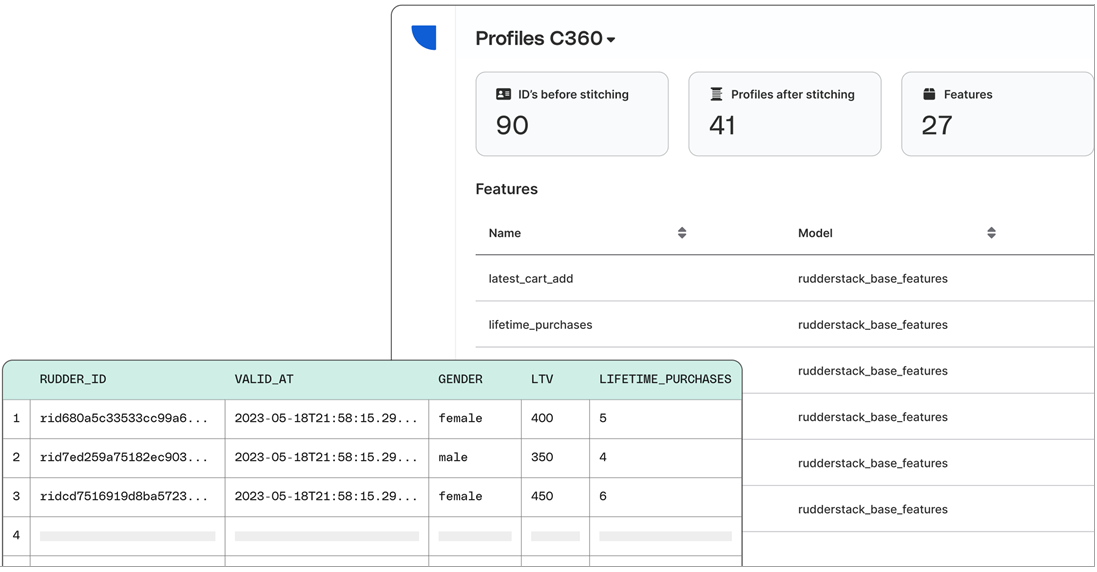Click the LTV column header

(542, 379)
